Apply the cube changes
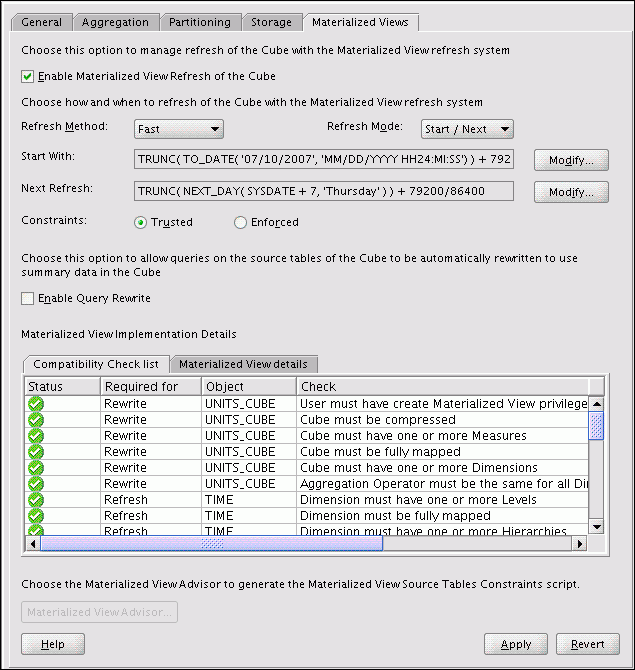 click(x=516, y=644)
